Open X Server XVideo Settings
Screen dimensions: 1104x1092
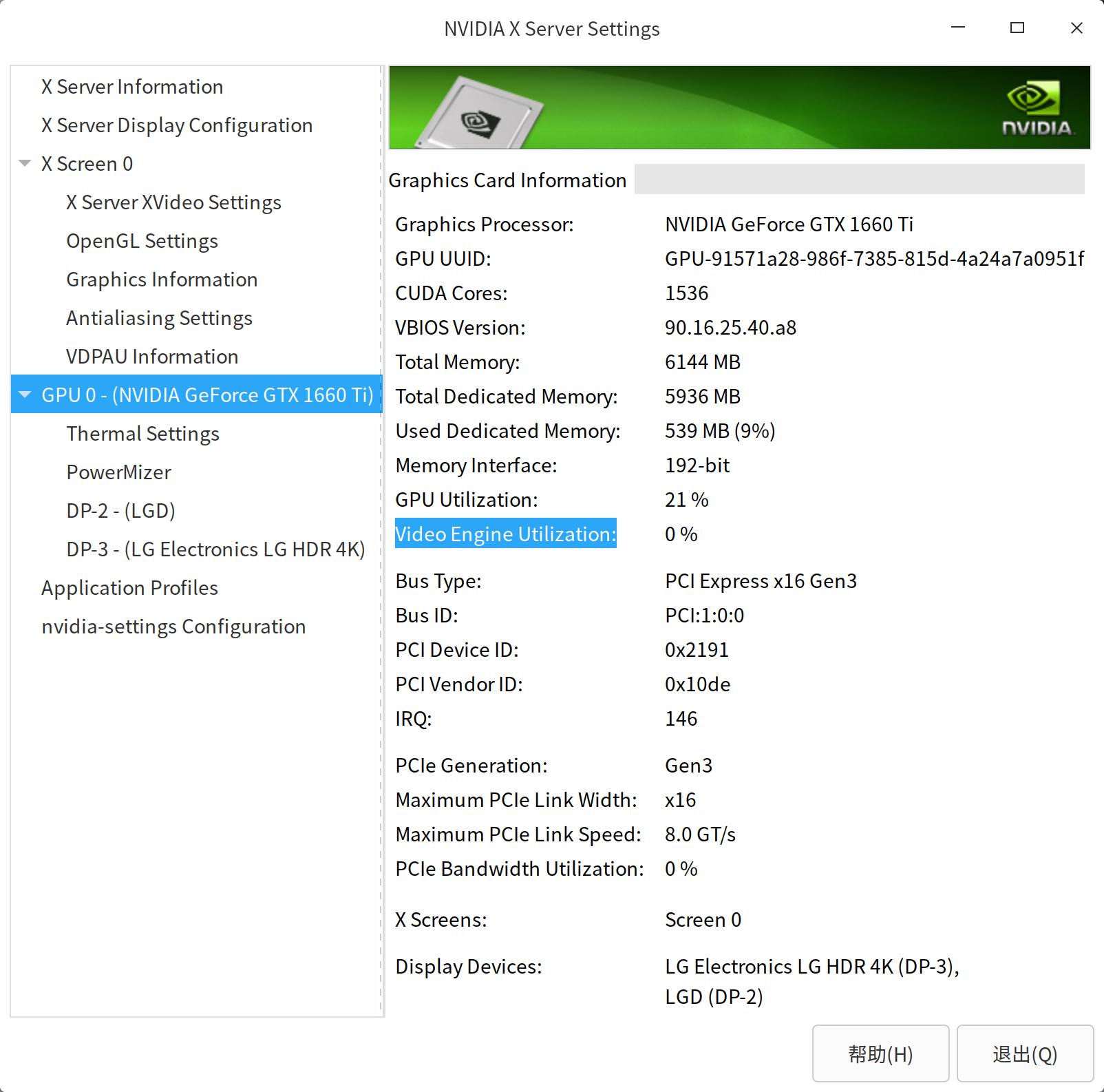click(173, 202)
